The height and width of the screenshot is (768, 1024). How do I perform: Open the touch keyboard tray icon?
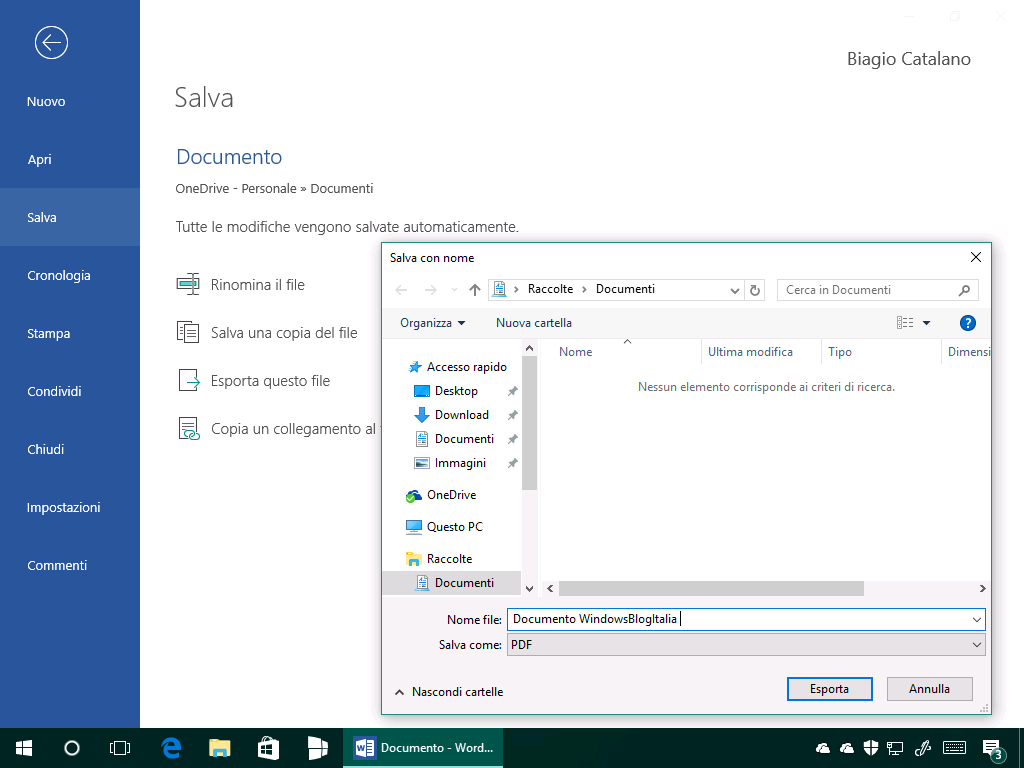point(955,748)
